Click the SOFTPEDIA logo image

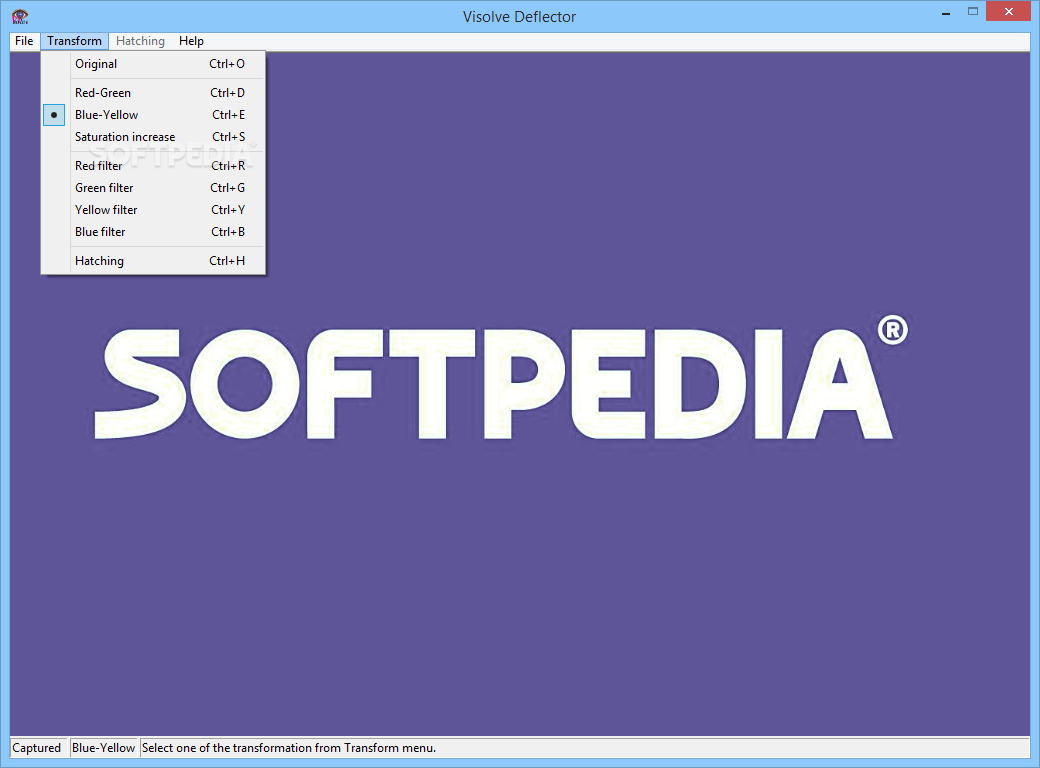(x=501, y=377)
